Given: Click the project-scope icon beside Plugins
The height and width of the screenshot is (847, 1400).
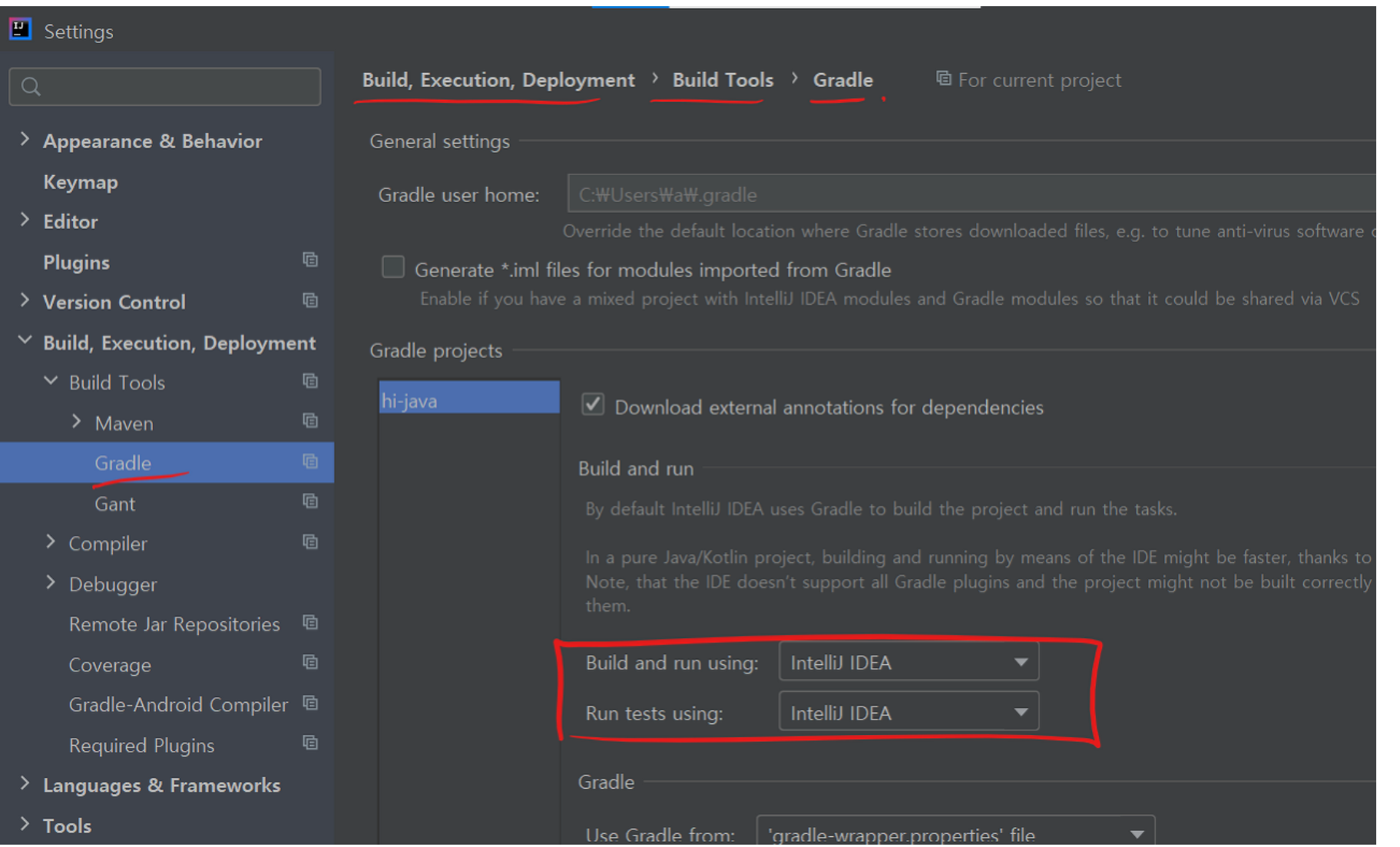Looking at the screenshot, I should click(x=310, y=260).
